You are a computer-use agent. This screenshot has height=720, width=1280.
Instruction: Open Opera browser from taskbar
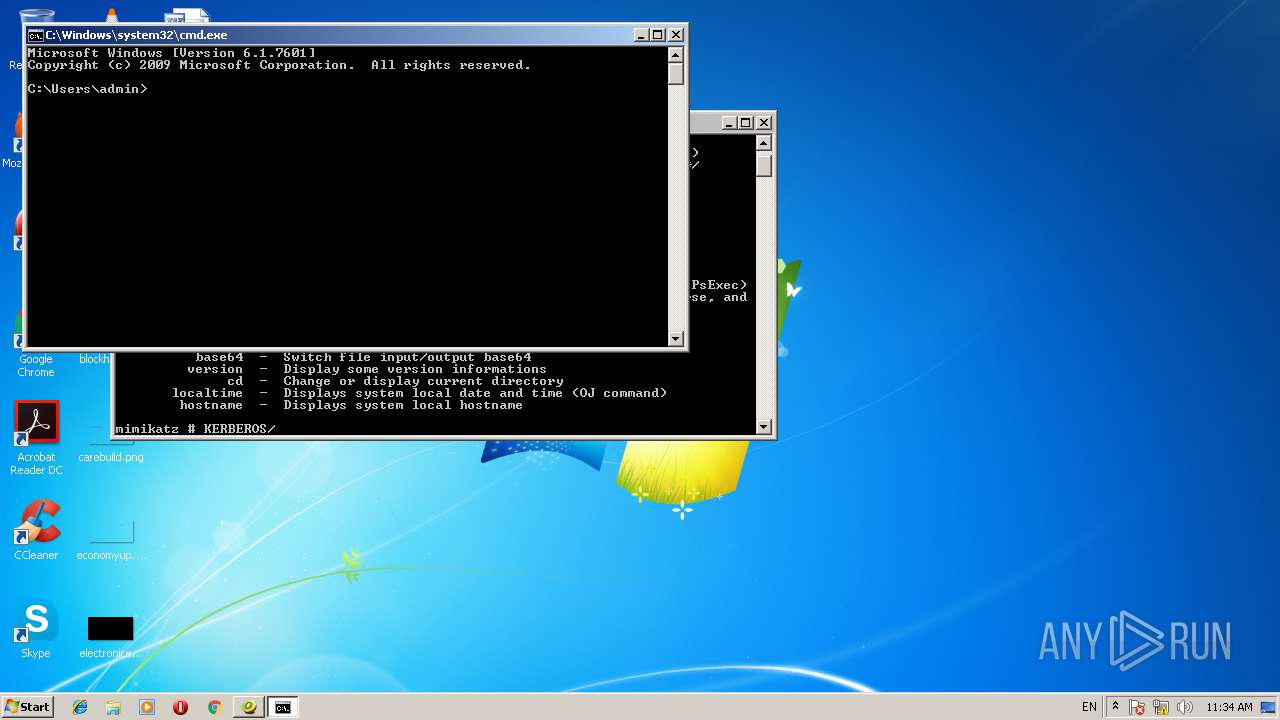pyautogui.click(x=180, y=707)
